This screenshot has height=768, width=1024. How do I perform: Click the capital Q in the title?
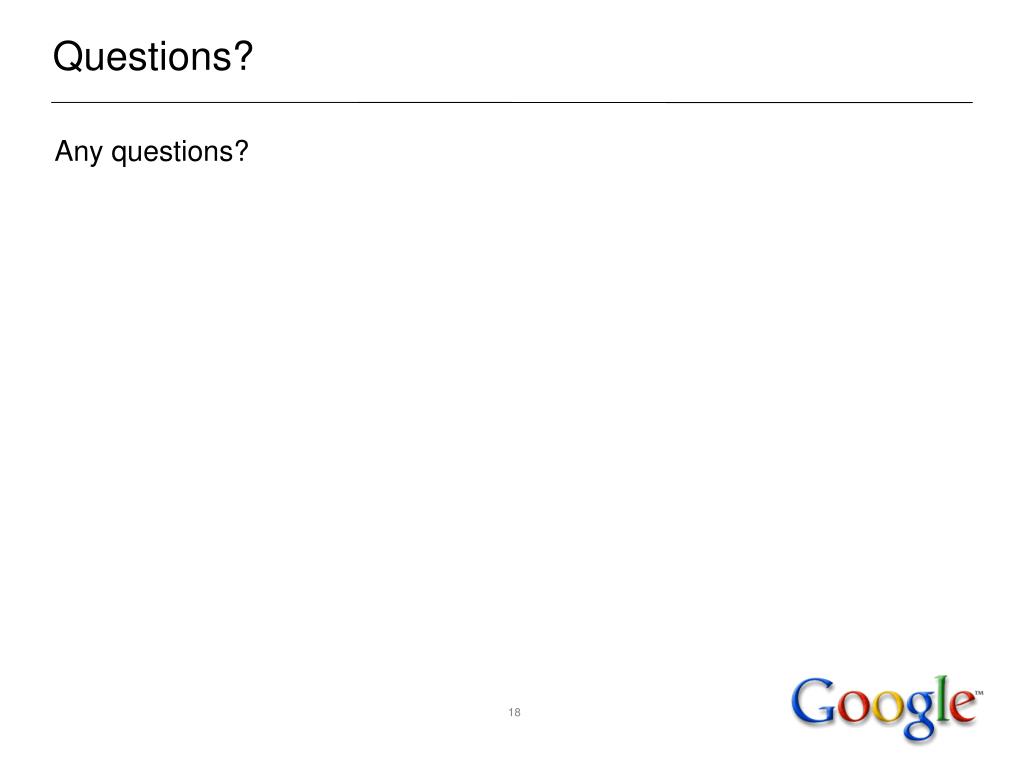[67, 57]
